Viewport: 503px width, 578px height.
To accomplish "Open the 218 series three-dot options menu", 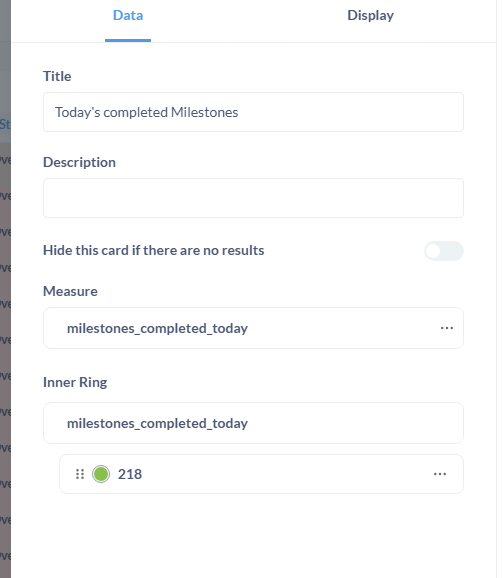I will click(x=440, y=474).
